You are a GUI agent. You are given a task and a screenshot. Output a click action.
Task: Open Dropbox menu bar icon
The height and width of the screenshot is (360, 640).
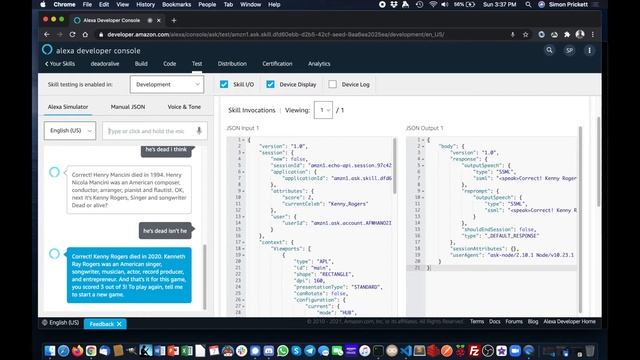[394, 4]
